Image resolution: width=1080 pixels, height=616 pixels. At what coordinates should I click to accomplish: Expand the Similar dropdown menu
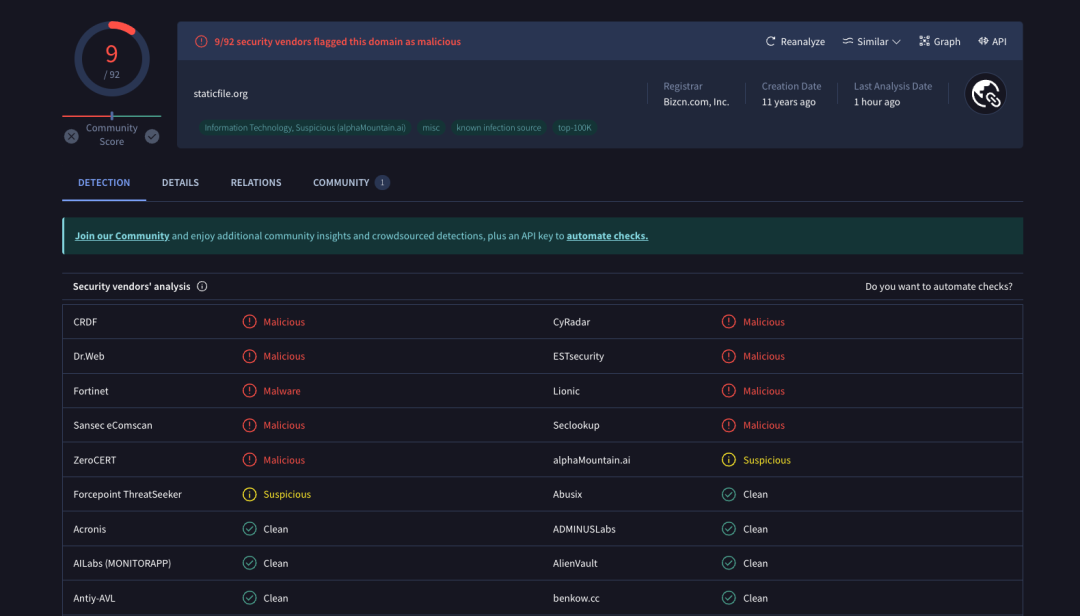point(871,41)
